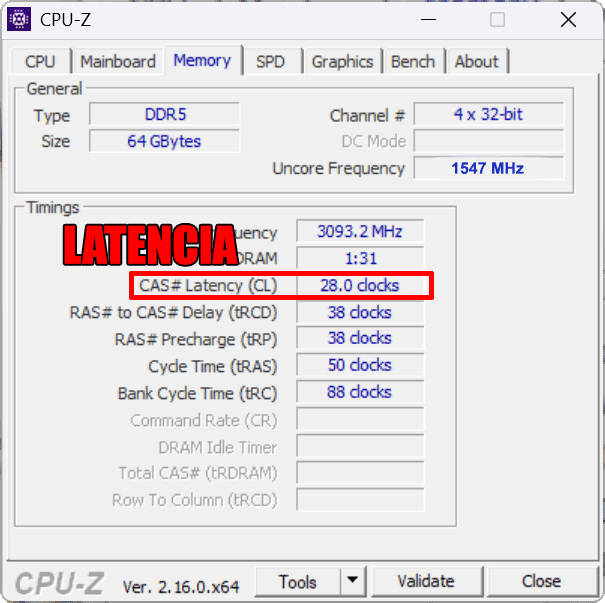Image resolution: width=605 pixels, height=603 pixels.
Task: Click the Bank Cycle Time value 88 clocks
Action: click(360, 393)
